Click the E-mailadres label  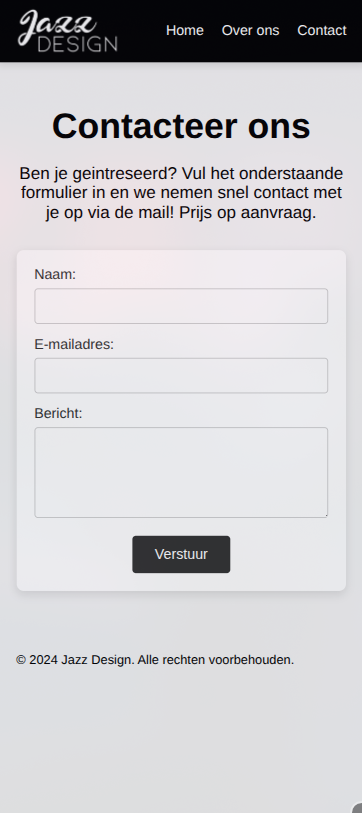pos(74,344)
